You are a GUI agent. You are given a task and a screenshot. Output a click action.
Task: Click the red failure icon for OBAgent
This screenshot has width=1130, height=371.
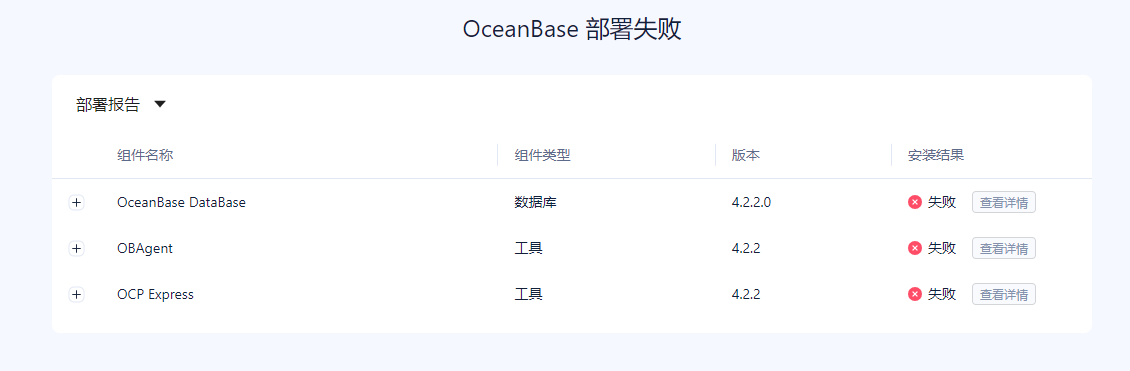coord(915,249)
